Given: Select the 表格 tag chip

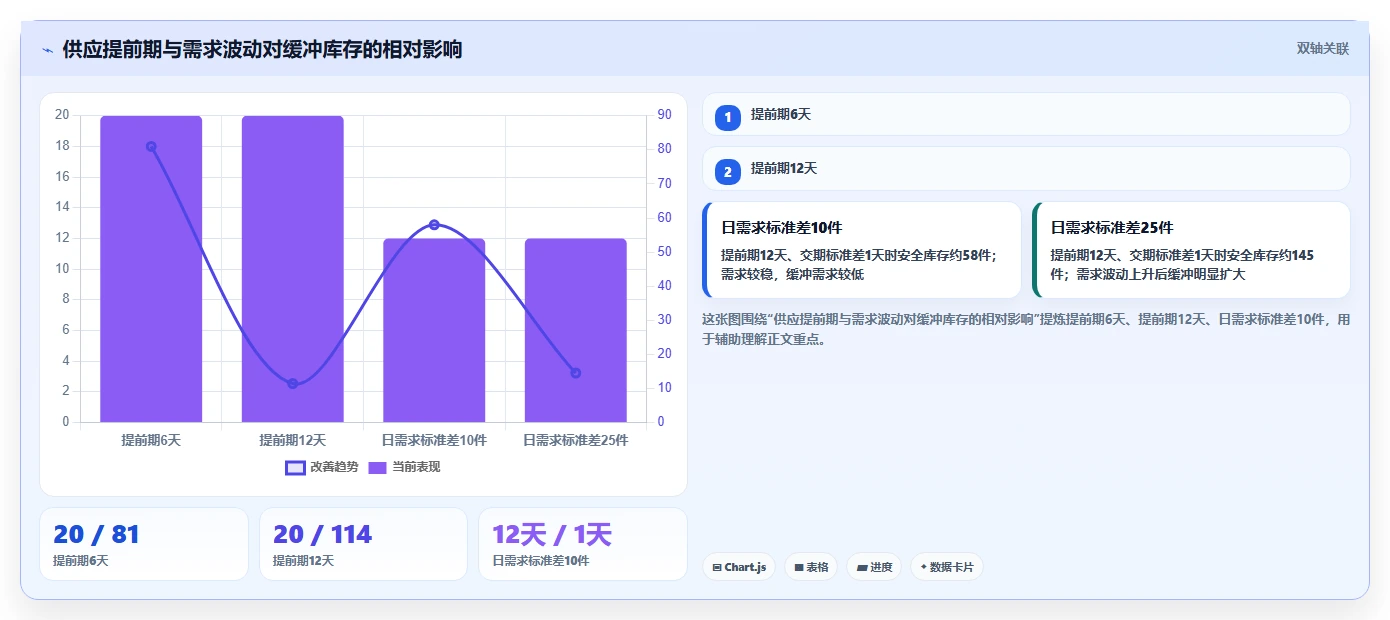Looking at the screenshot, I should coord(811,567).
